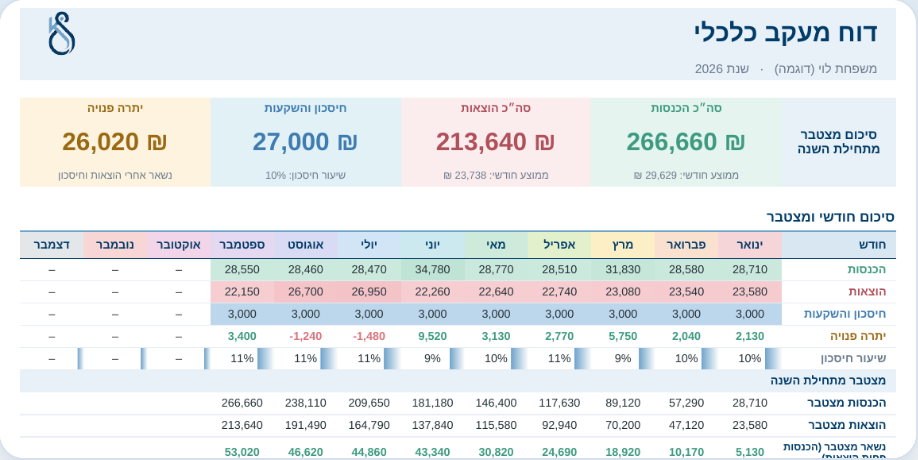Click the דצמבר column header
Viewport: 918px width, 460px height.
point(52,245)
